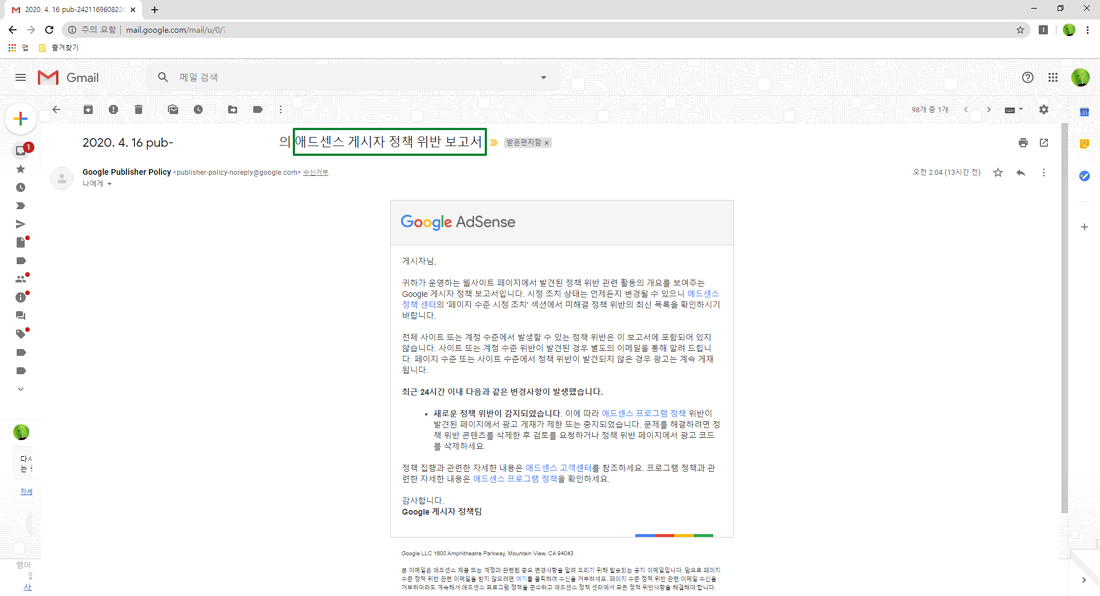Open Sent mail via the paper-plane icon

coord(20,224)
